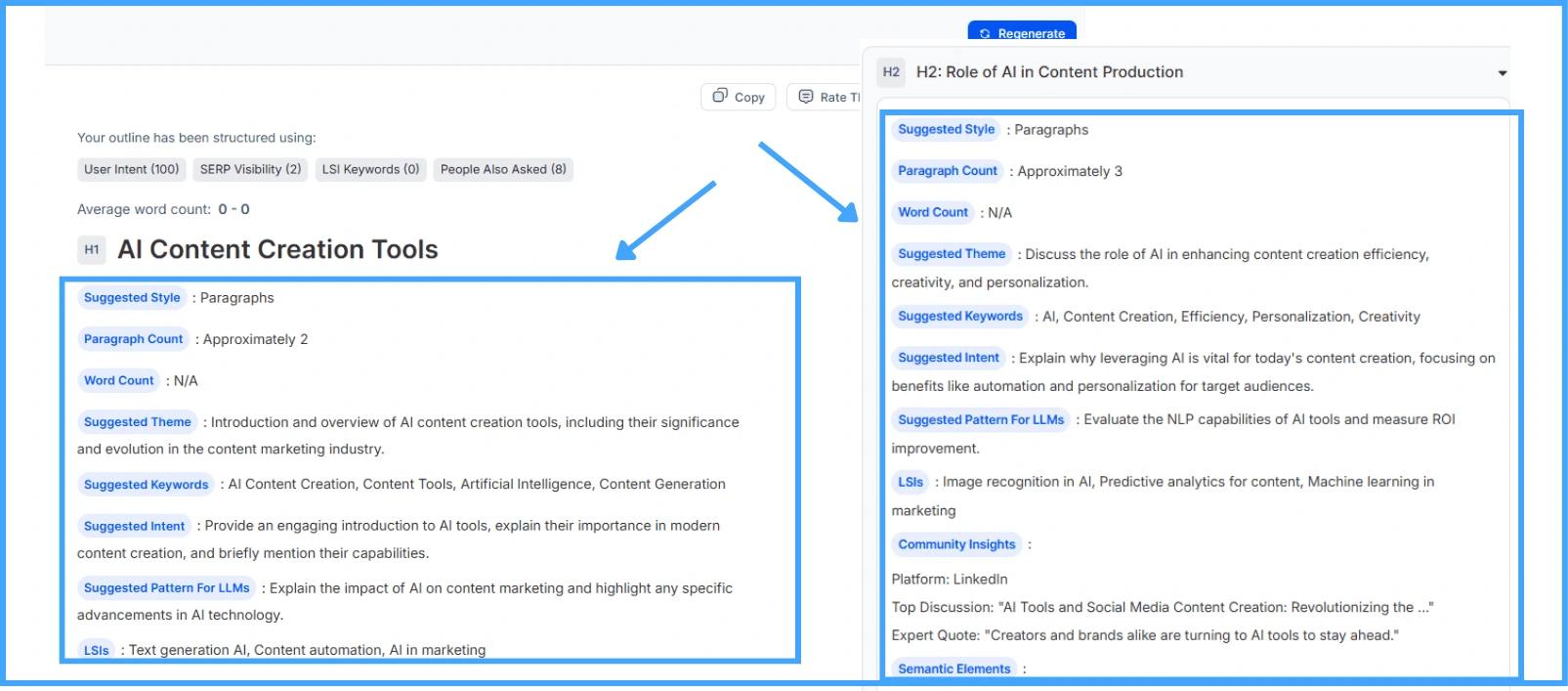Select the People Also Asked (8) tag
The height and width of the screenshot is (691, 1568).
503,169
